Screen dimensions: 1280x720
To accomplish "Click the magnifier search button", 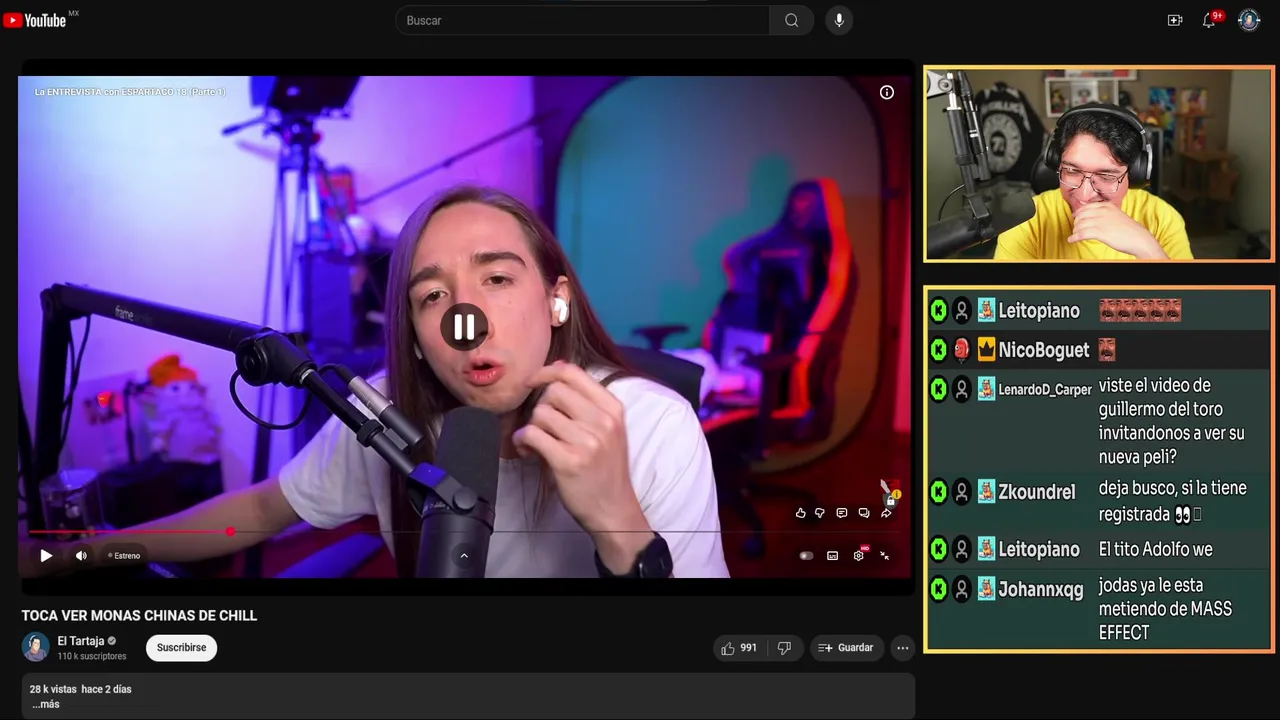I will point(791,20).
